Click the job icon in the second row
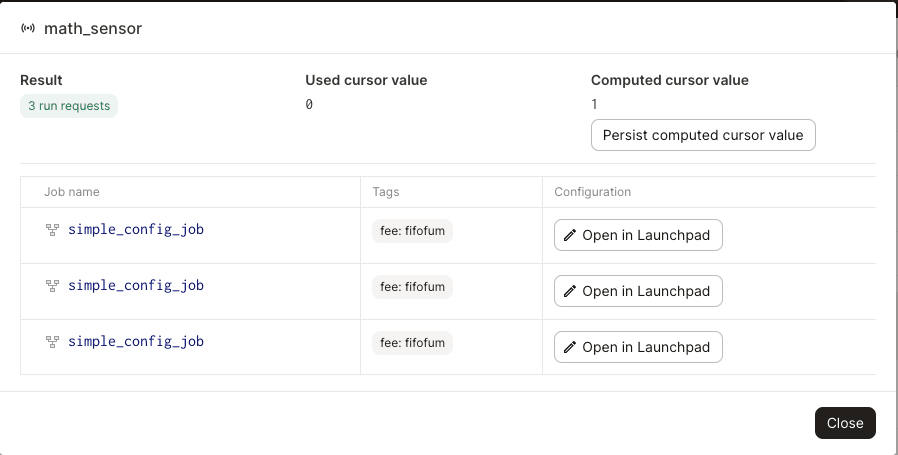Viewport: 898px width, 455px height. point(53,286)
